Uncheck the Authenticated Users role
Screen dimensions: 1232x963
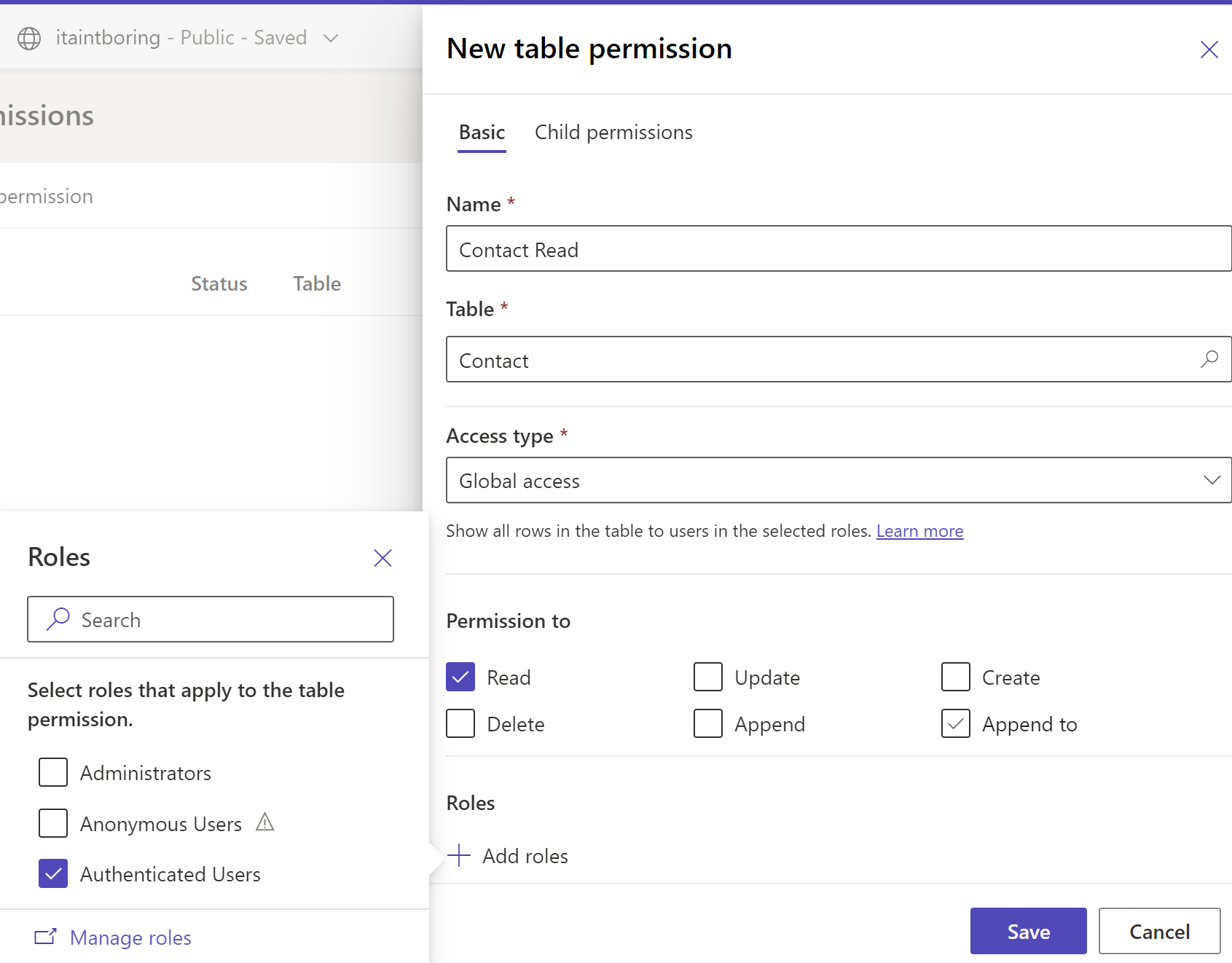pyautogui.click(x=52, y=873)
